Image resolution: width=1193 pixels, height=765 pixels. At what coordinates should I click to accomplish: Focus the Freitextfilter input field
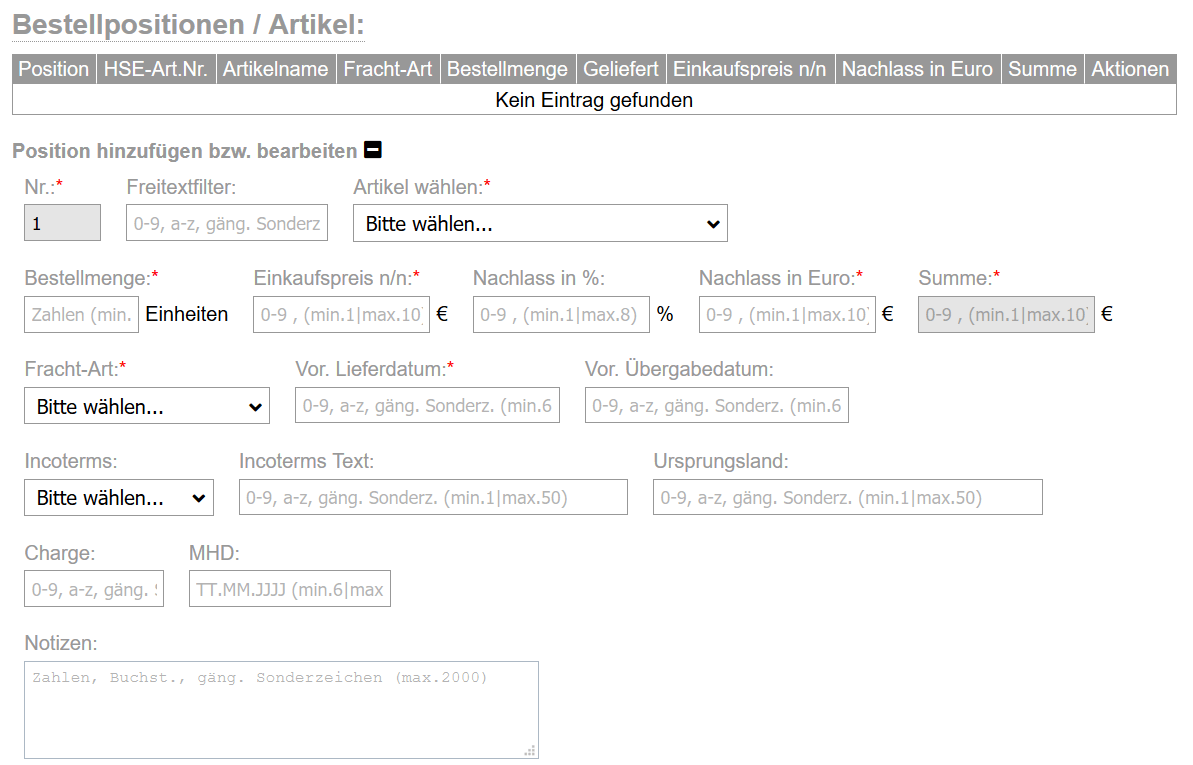(x=227, y=223)
